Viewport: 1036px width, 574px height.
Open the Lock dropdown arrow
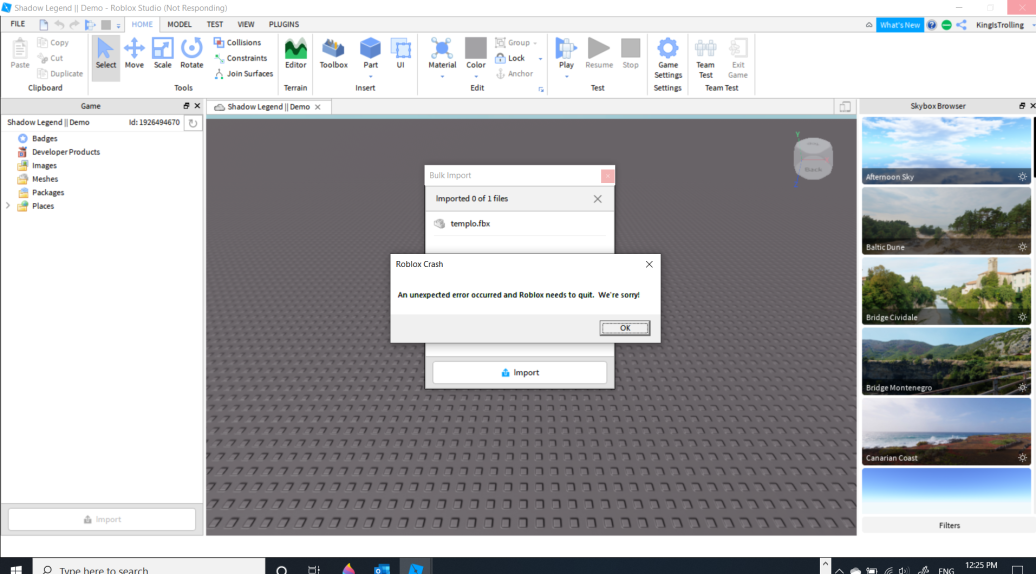click(x=540, y=59)
